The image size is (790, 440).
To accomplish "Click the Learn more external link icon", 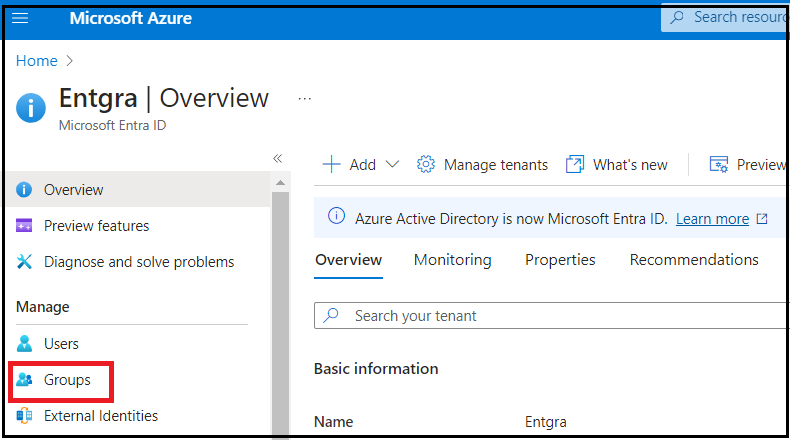I will pos(762,219).
